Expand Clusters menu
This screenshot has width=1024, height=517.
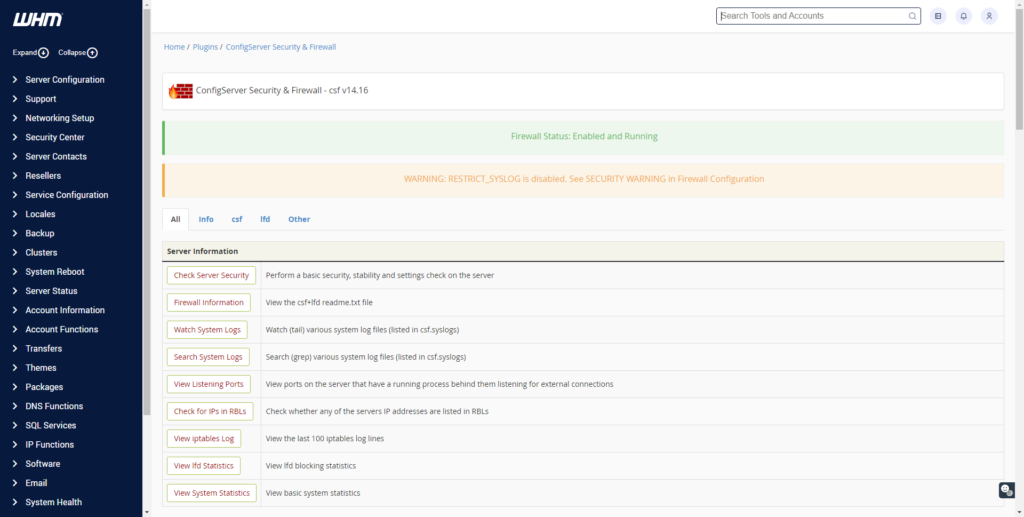(41, 253)
